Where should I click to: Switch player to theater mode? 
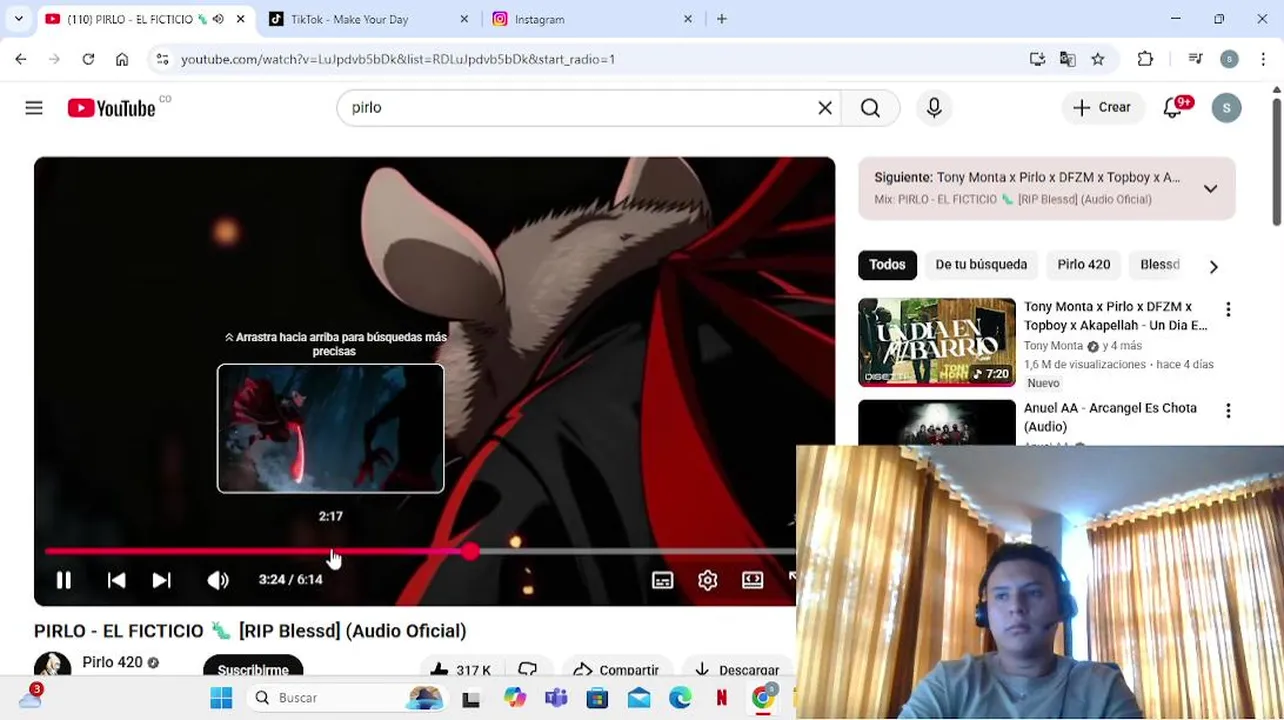[x=753, y=580]
